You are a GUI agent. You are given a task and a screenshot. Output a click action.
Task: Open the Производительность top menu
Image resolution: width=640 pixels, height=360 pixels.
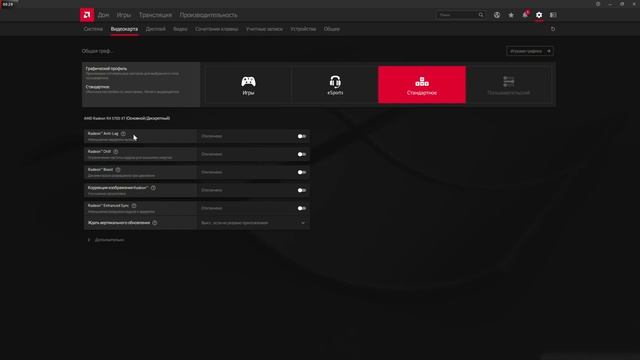tap(208, 15)
